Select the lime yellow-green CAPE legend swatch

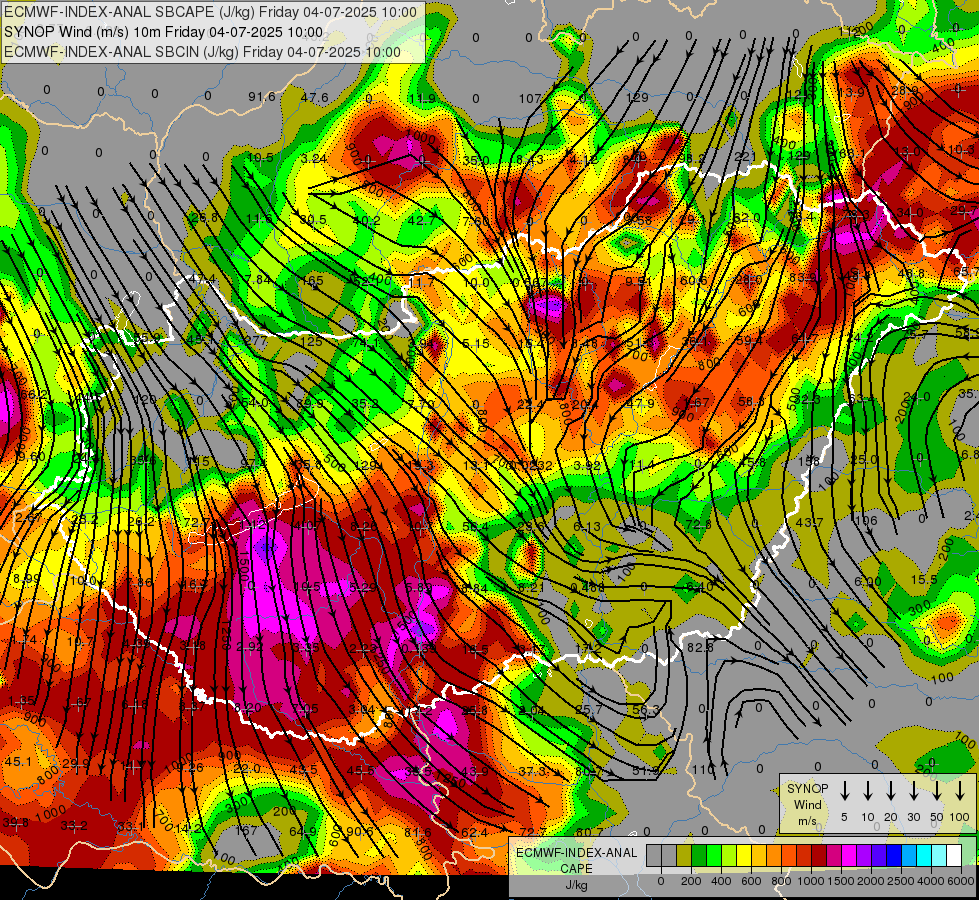(x=729, y=856)
